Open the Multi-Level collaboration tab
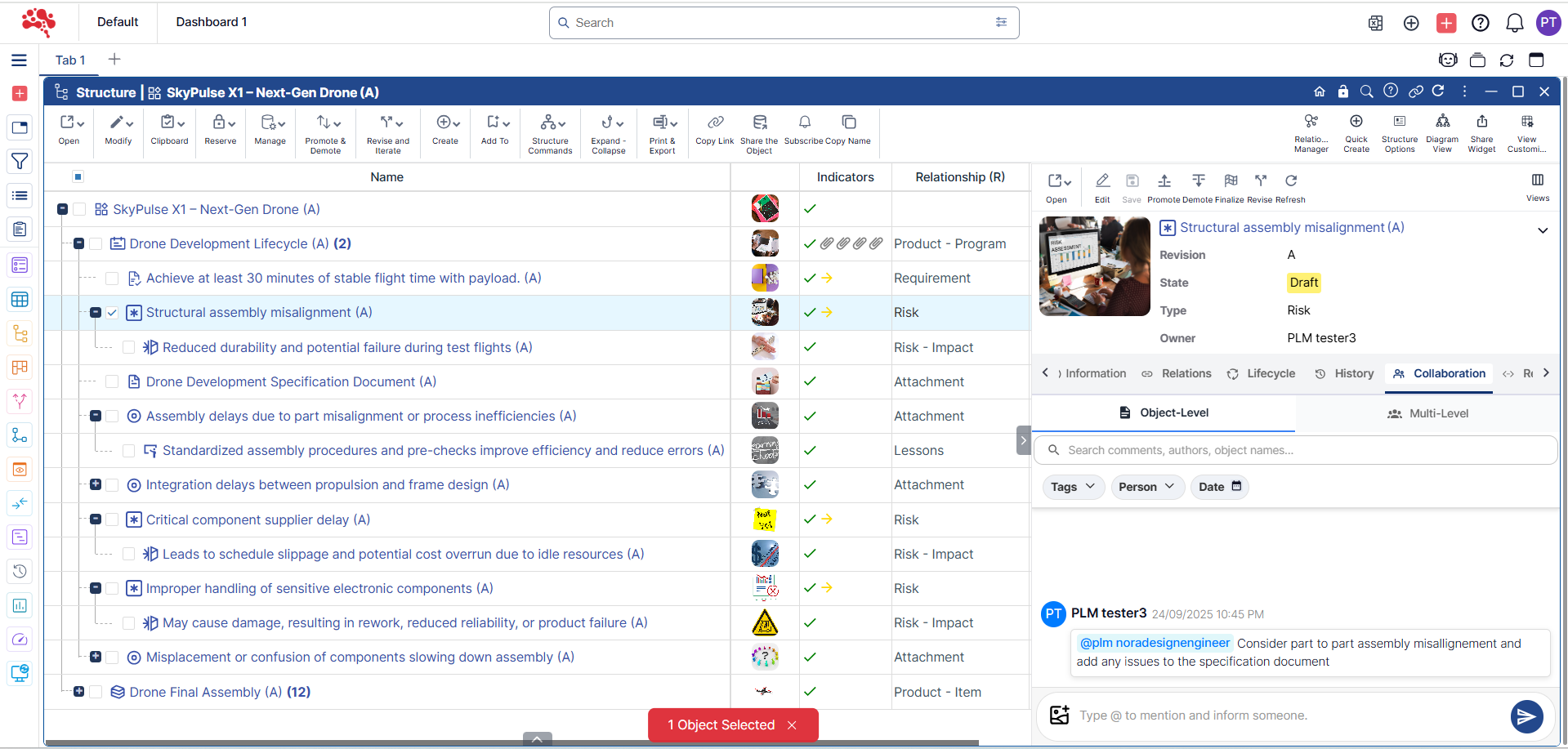This screenshot has height=749, width=1568. (x=1427, y=412)
